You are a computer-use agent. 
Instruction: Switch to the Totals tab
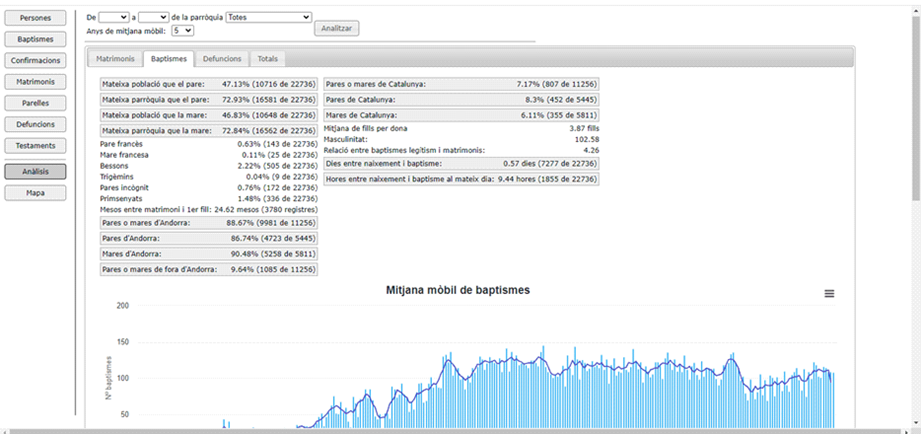pos(267,59)
